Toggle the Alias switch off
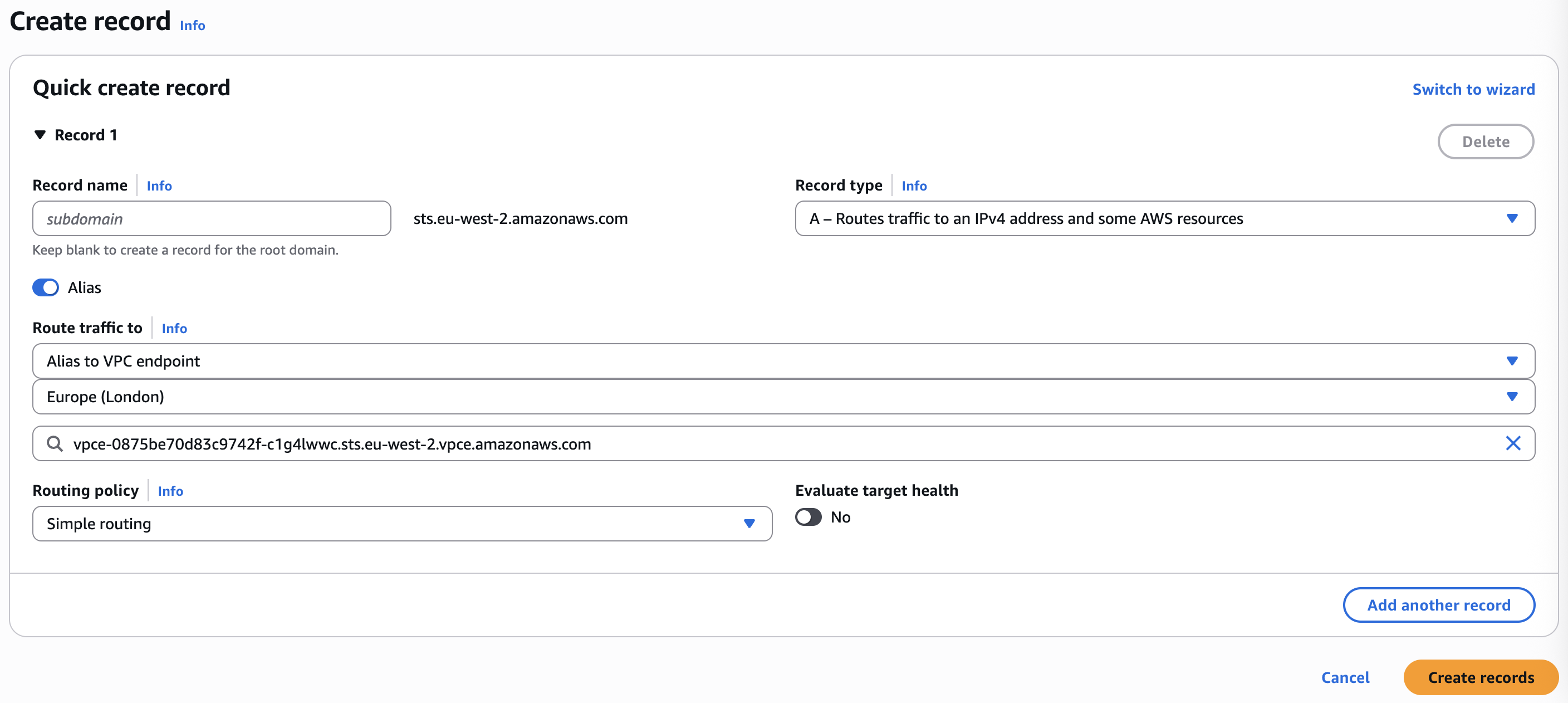This screenshot has height=703, width=1568. (46, 287)
